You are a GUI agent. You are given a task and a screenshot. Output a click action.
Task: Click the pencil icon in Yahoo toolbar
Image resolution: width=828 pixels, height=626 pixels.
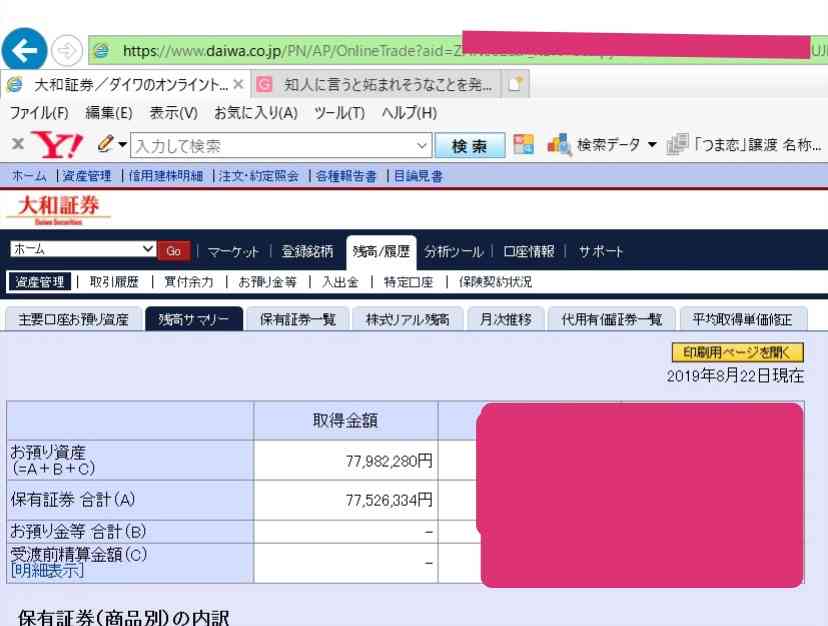(106, 144)
